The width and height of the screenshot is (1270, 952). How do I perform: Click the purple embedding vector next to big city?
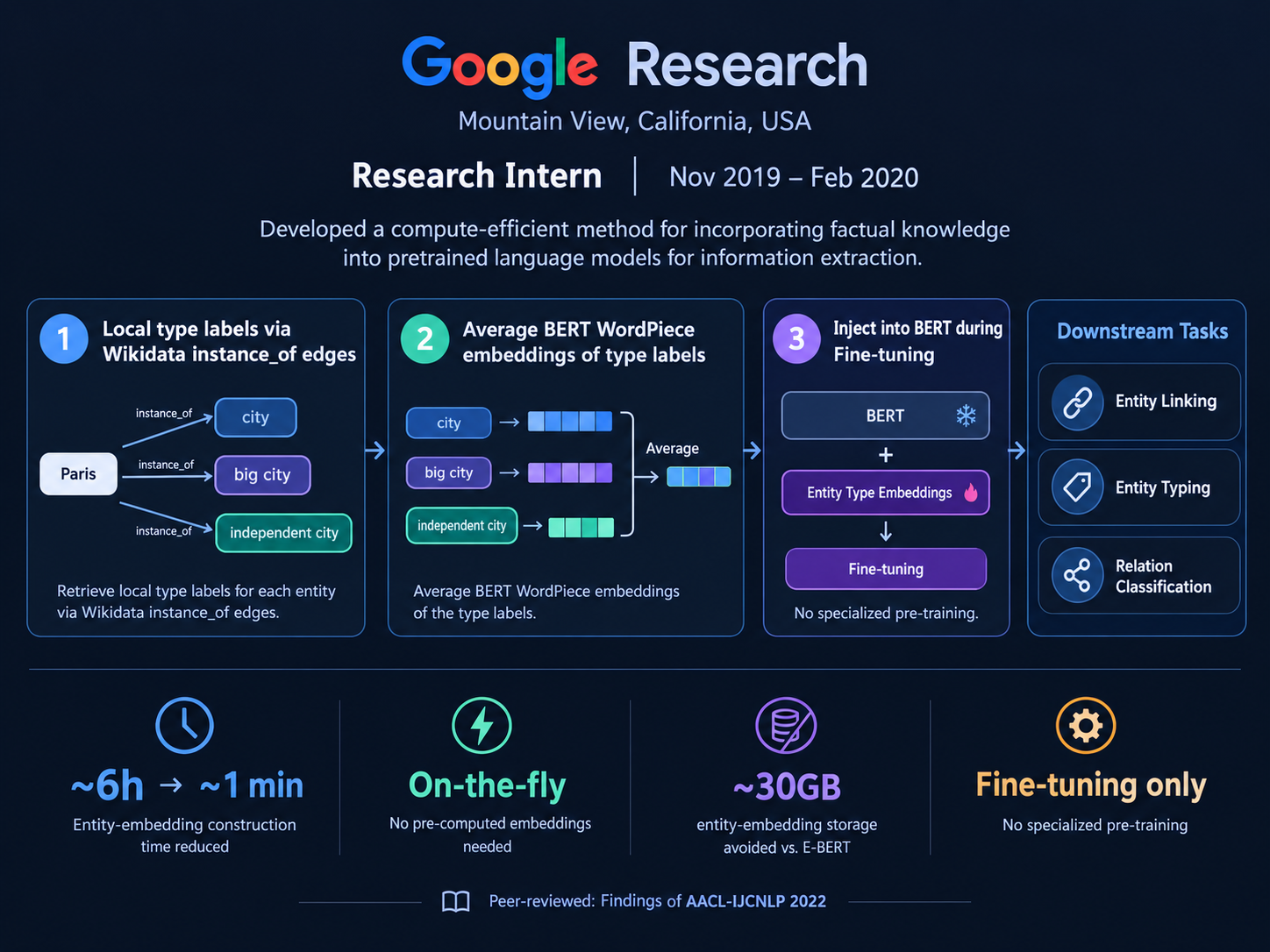(570, 472)
